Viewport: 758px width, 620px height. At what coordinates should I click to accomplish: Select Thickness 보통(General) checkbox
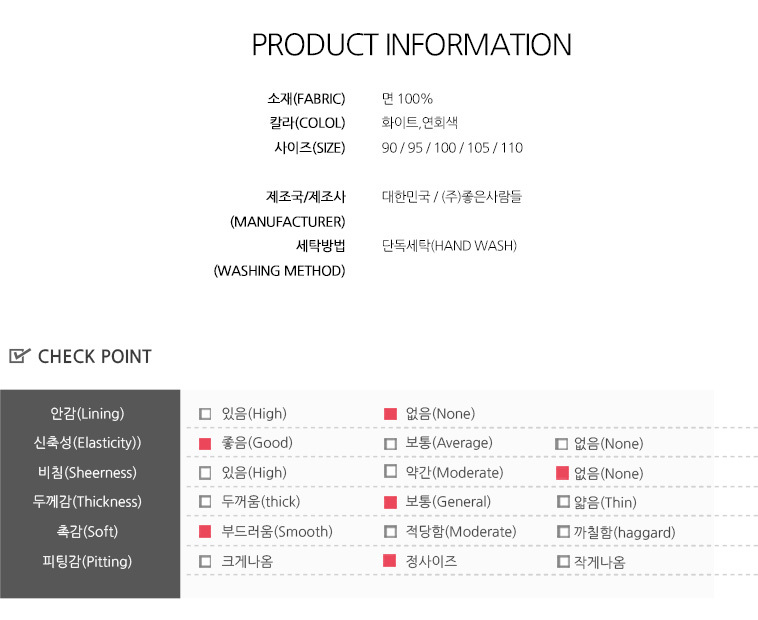pyautogui.click(x=391, y=502)
